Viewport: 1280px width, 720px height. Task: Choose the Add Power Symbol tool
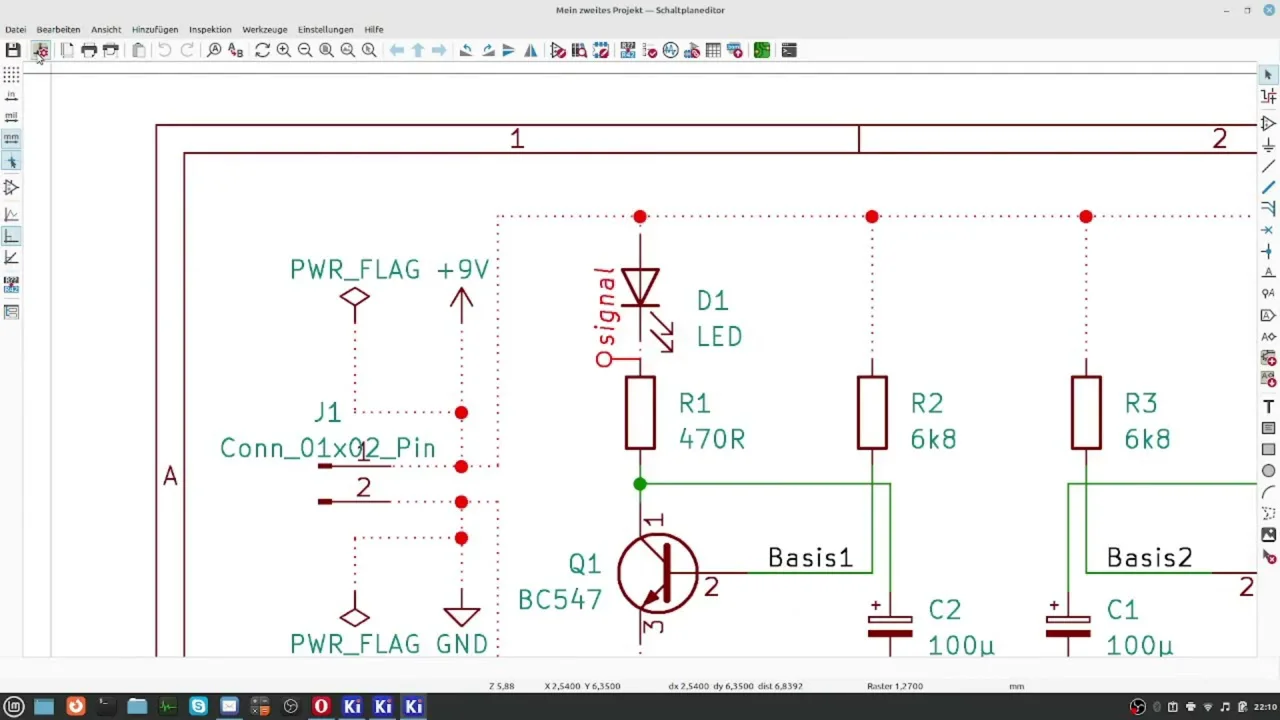point(1268,145)
